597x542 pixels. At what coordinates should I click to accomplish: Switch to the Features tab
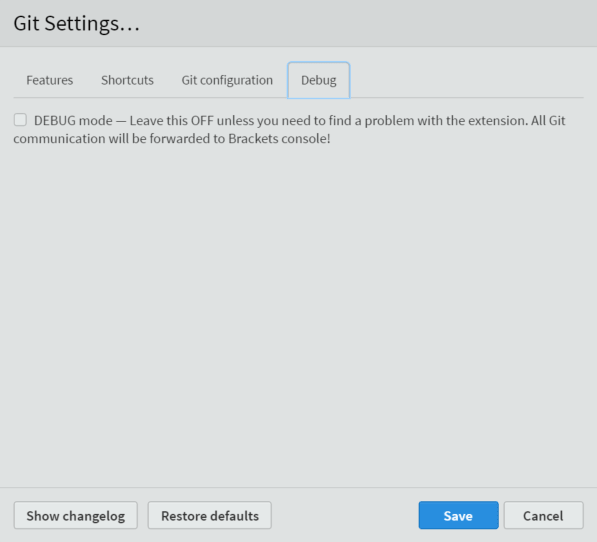pyautogui.click(x=49, y=80)
